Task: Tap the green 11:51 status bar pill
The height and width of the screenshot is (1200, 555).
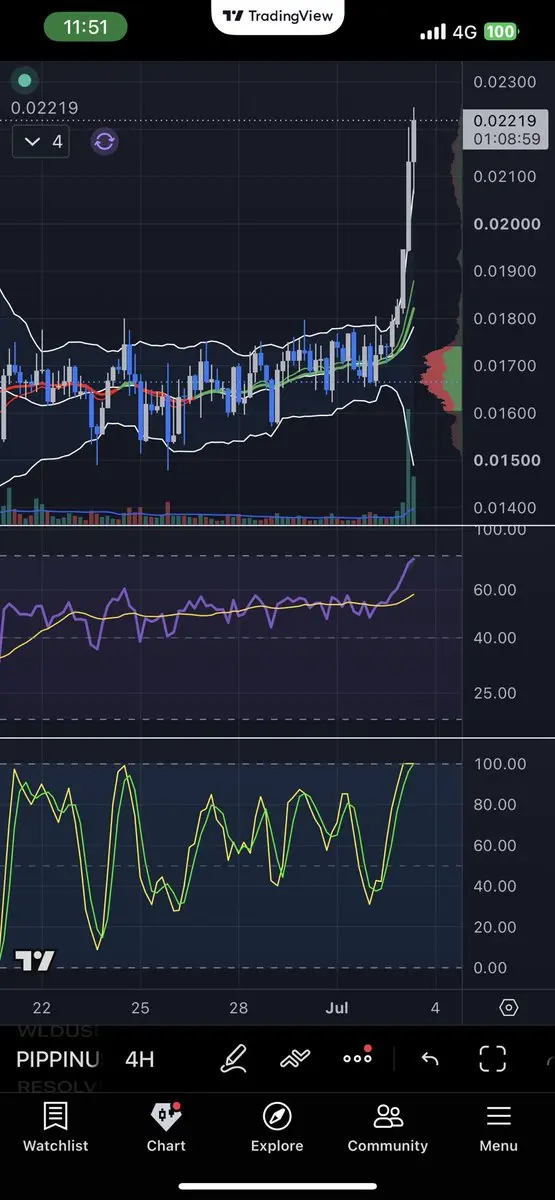Action: click(85, 28)
